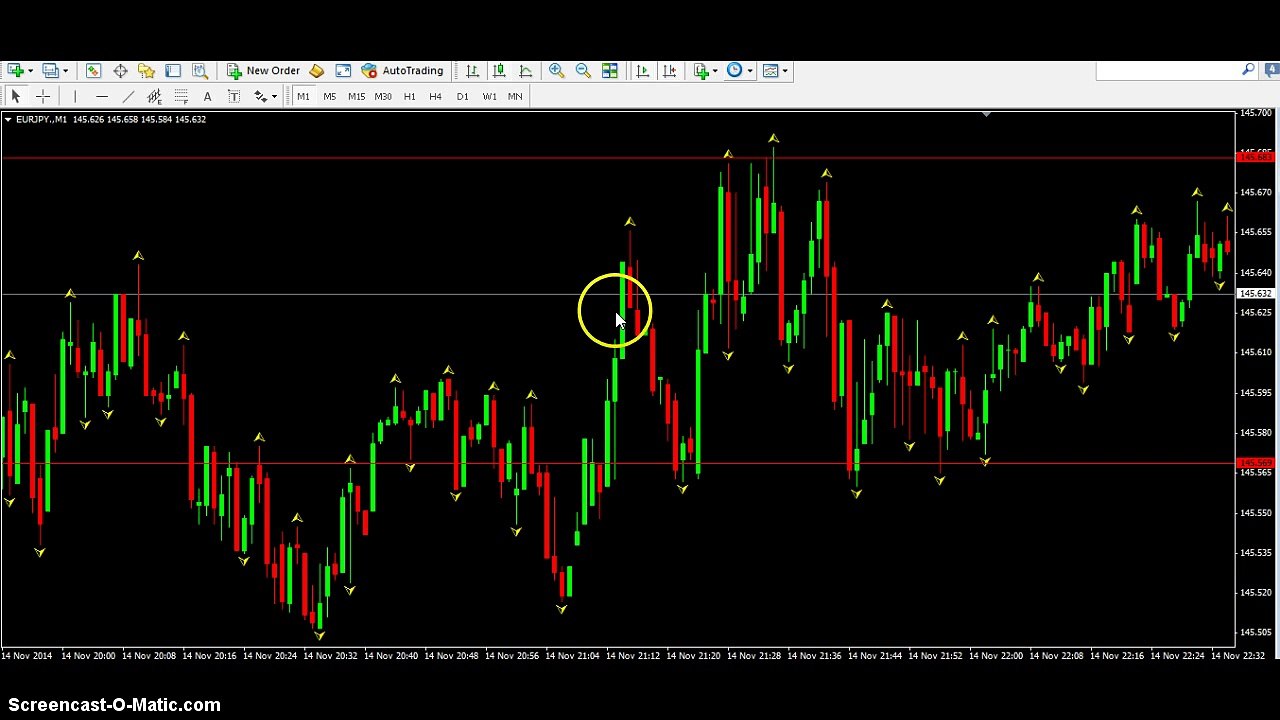
Task: Open the Strategy Tester icon
Action: [200, 70]
